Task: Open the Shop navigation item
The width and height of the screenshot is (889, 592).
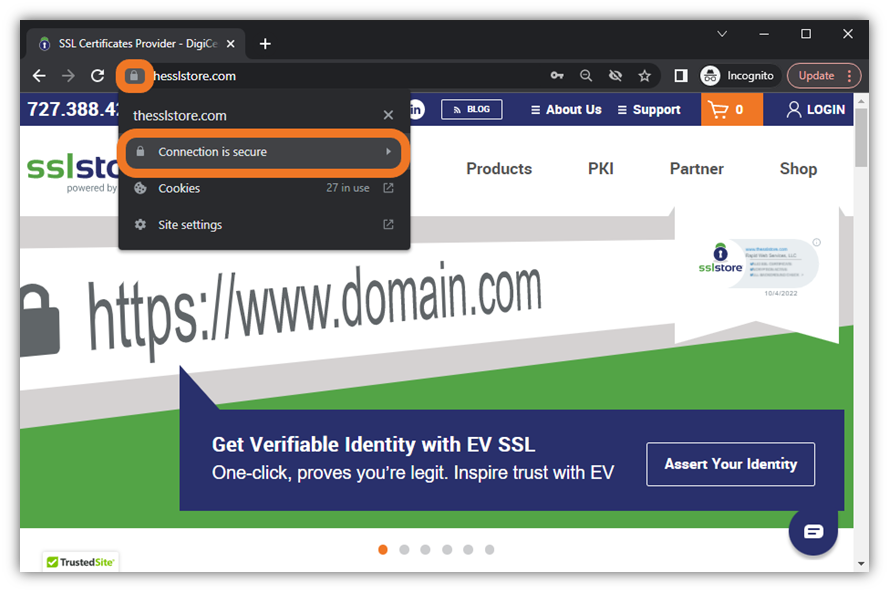Action: click(798, 169)
